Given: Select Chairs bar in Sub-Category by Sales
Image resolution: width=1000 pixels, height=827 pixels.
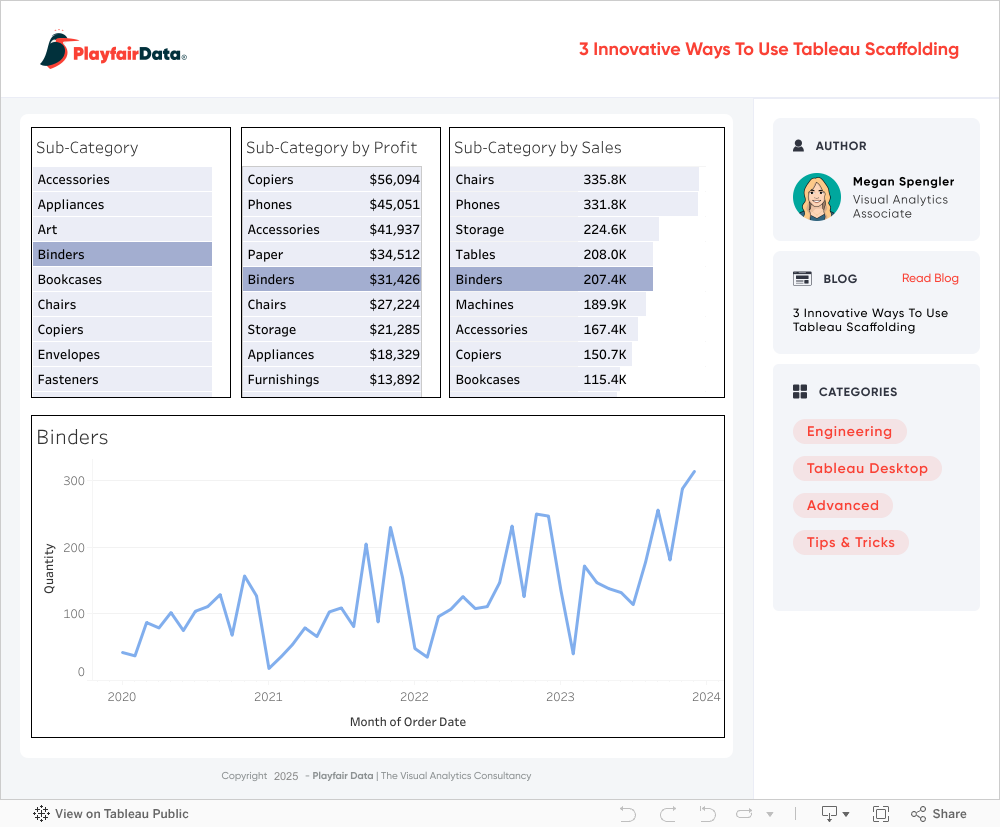Looking at the screenshot, I should tap(573, 180).
